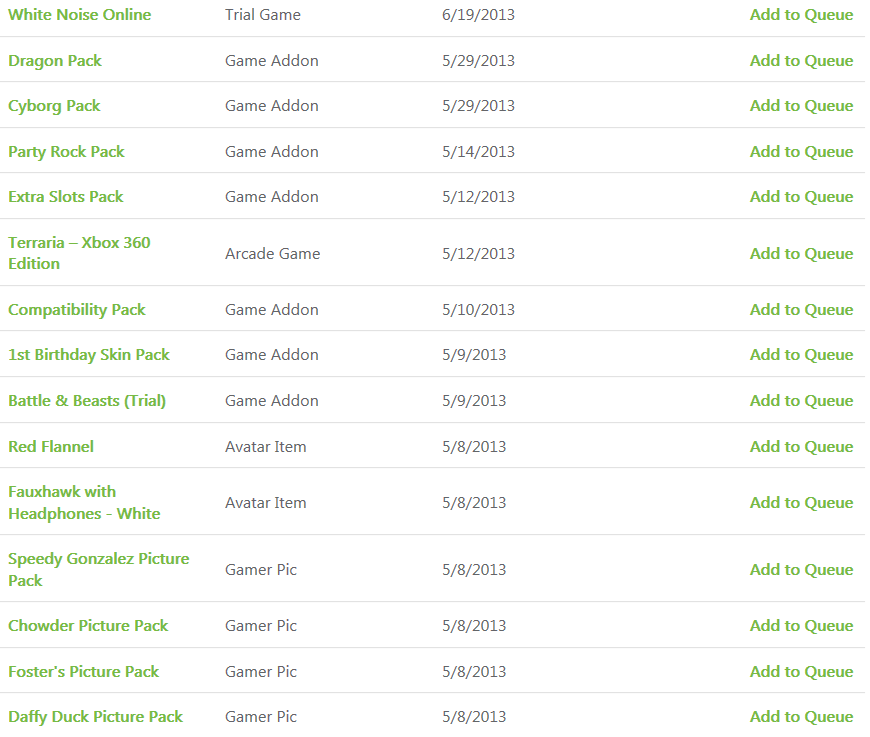
Task: Open Fauxhawk with Headphones - White
Action: 84,503
